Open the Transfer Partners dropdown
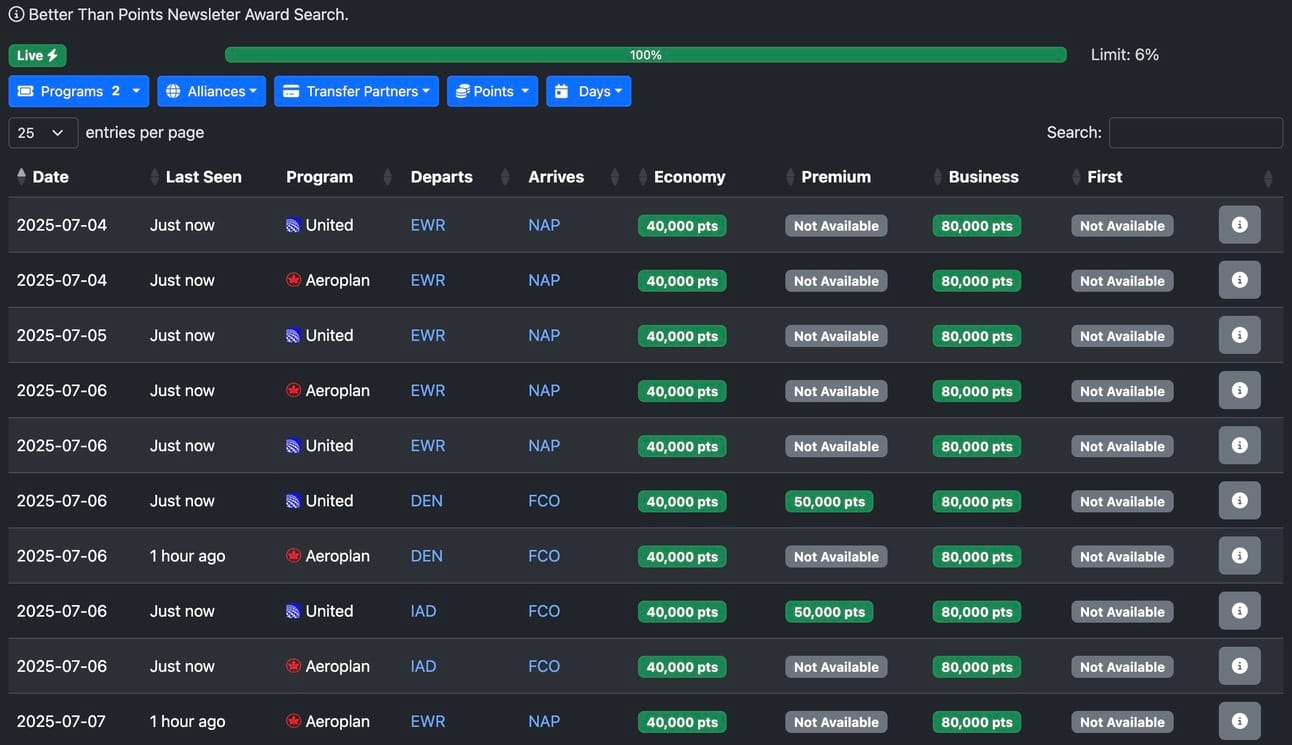This screenshot has height=745, width=1292. pyautogui.click(x=357, y=91)
